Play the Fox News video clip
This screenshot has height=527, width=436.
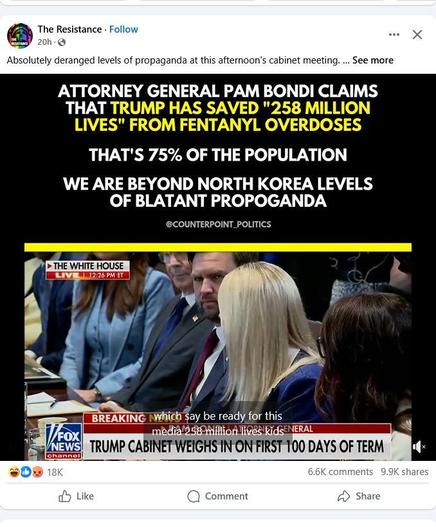pyautogui.click(x=218, y=356)
